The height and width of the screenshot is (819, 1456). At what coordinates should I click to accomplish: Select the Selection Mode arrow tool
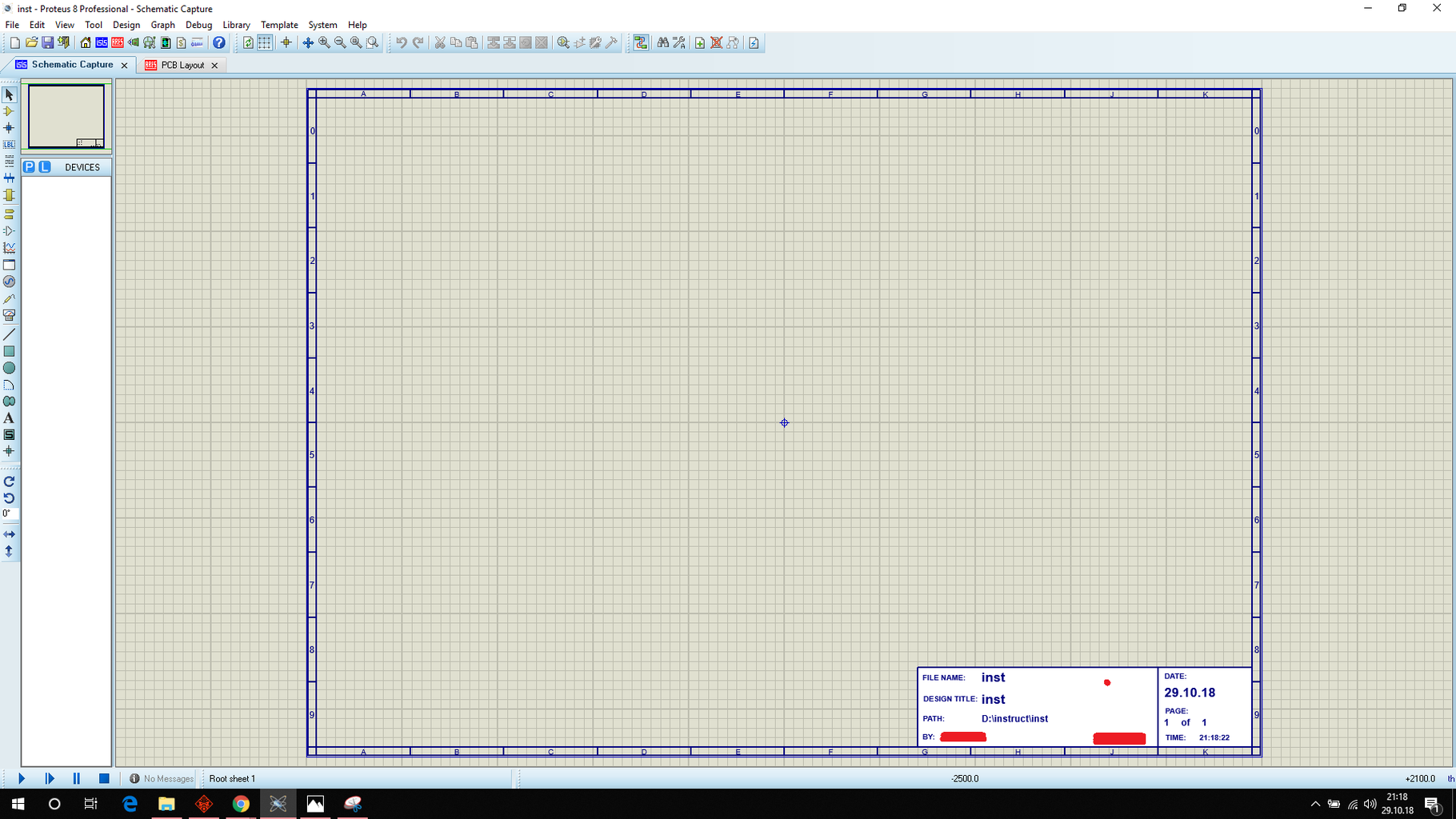click(9, 94)
